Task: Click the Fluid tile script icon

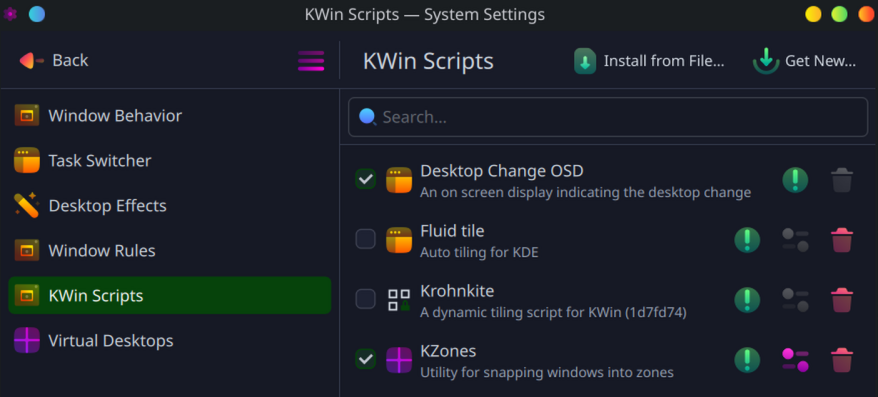Action: click(399, 240)
